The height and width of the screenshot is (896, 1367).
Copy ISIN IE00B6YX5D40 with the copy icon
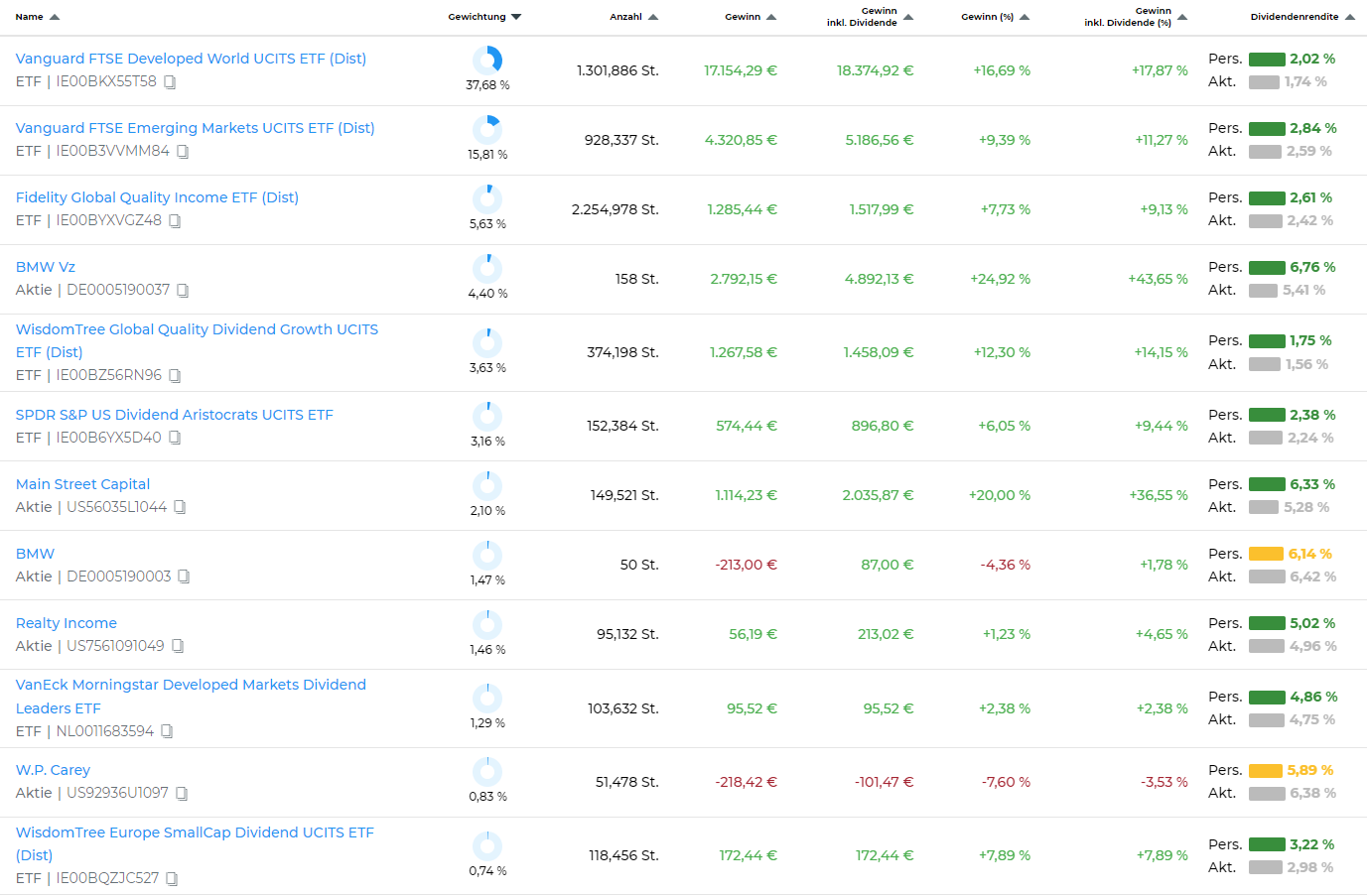point(175,438)
